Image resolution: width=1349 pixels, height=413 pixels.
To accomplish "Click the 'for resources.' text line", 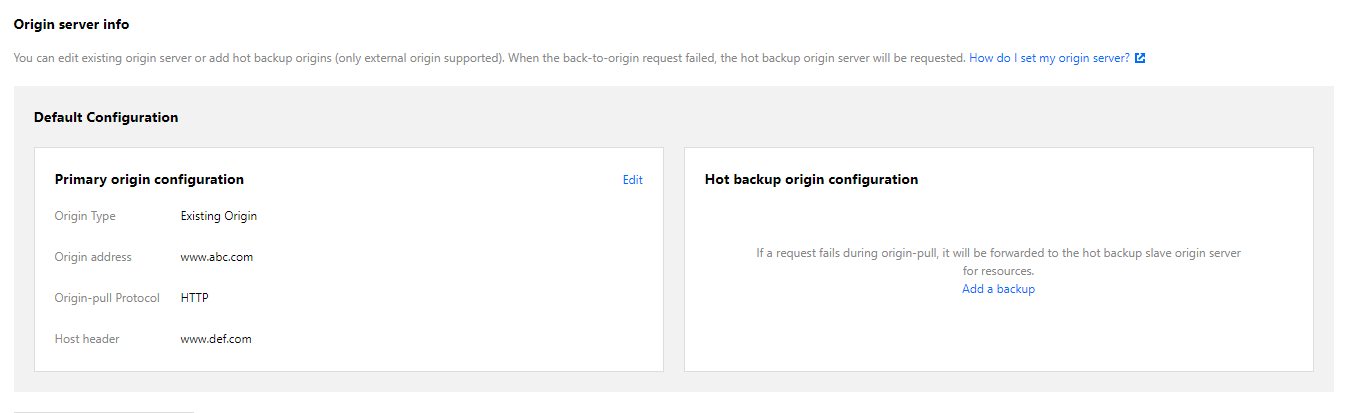I will (998, 271).
